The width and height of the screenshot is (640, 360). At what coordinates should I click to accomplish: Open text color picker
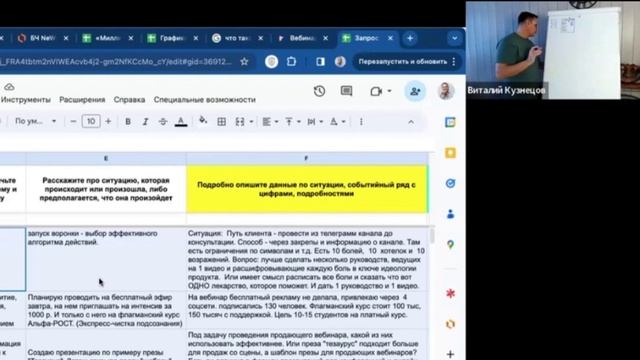click(181, 122)
